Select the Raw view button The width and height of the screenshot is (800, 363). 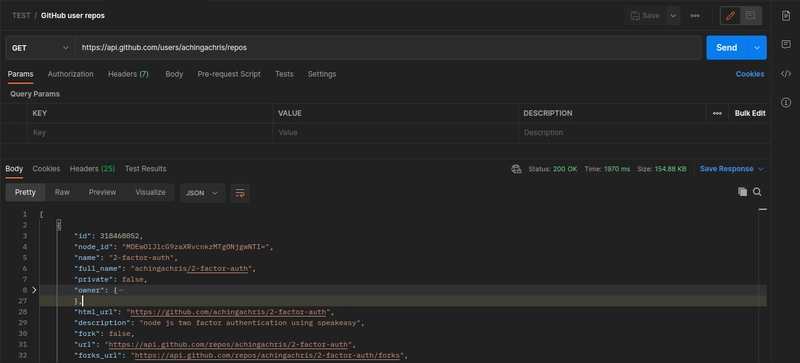tap(62, 192)
